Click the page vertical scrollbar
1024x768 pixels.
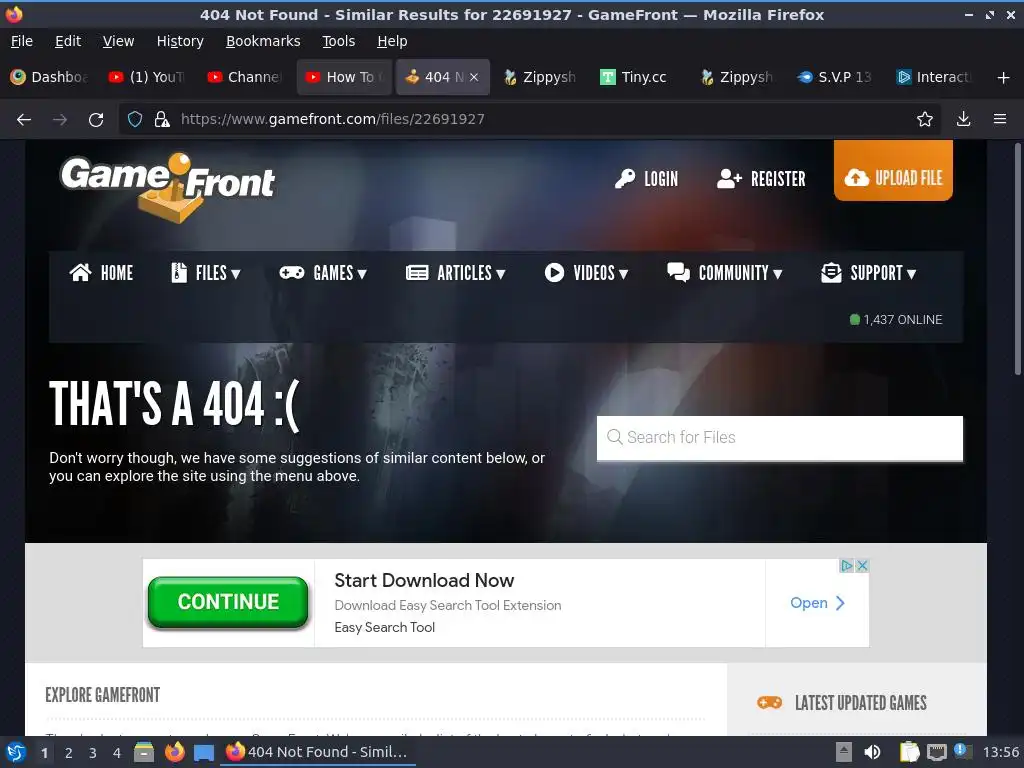1017,259
